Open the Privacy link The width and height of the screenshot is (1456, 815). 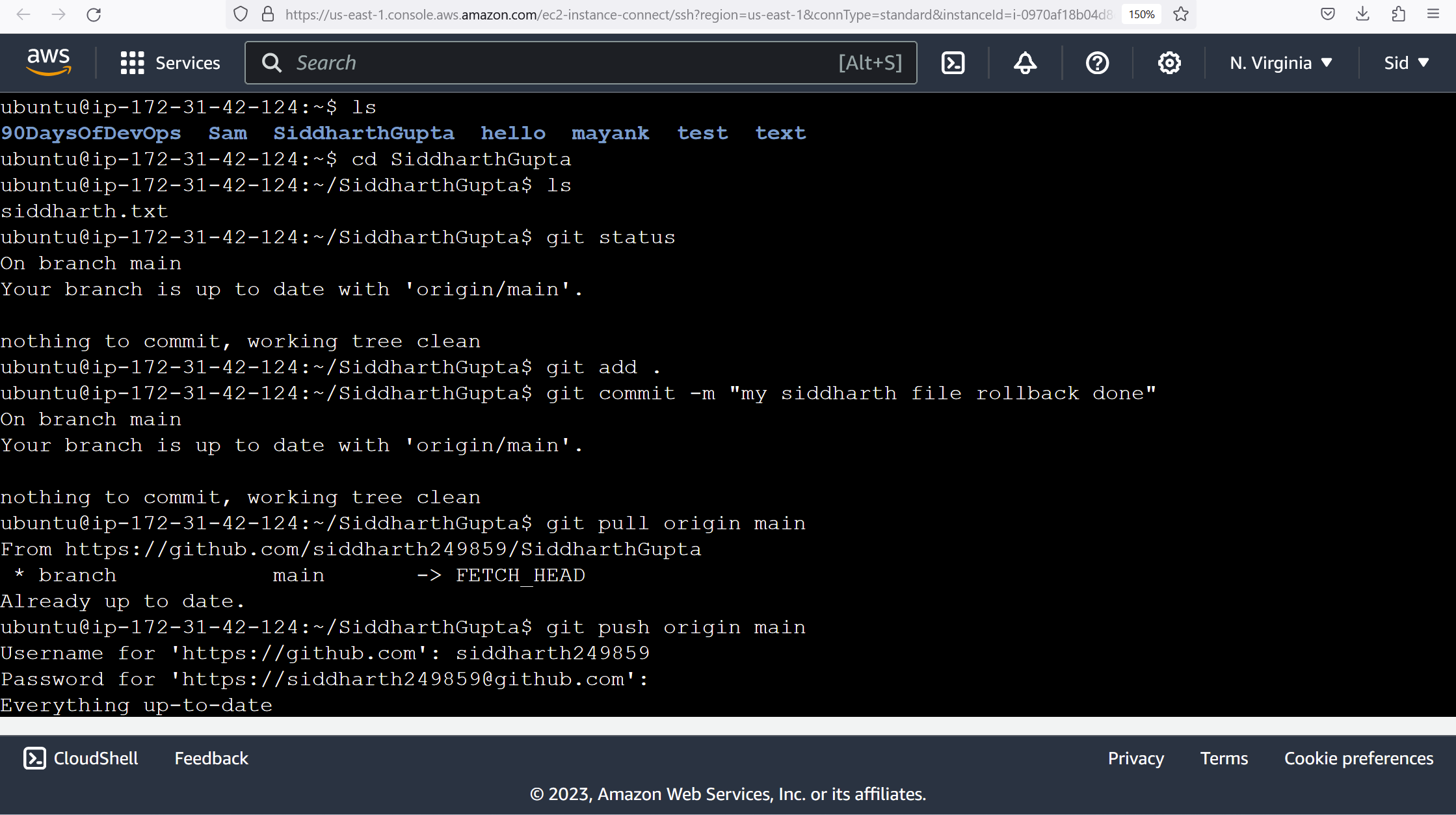[1136, 758]
